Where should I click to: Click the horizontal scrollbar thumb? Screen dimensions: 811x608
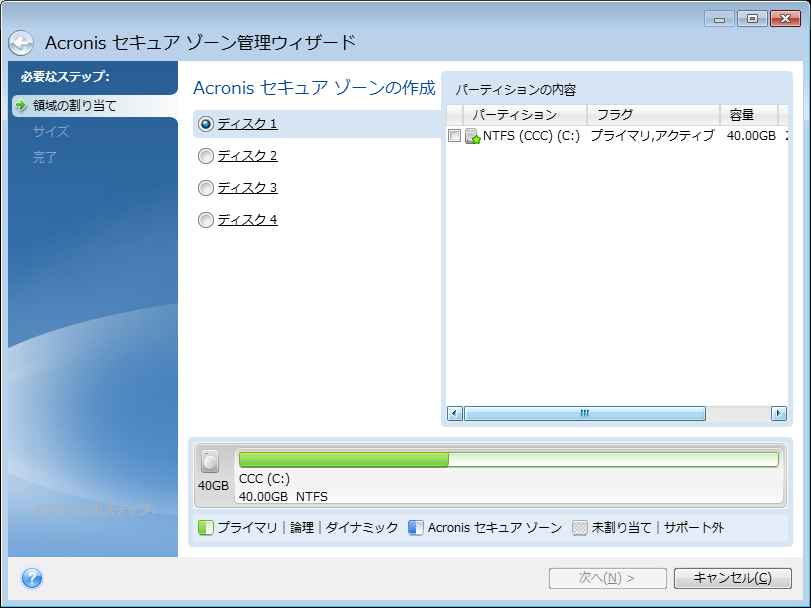[x=584, y=413]
